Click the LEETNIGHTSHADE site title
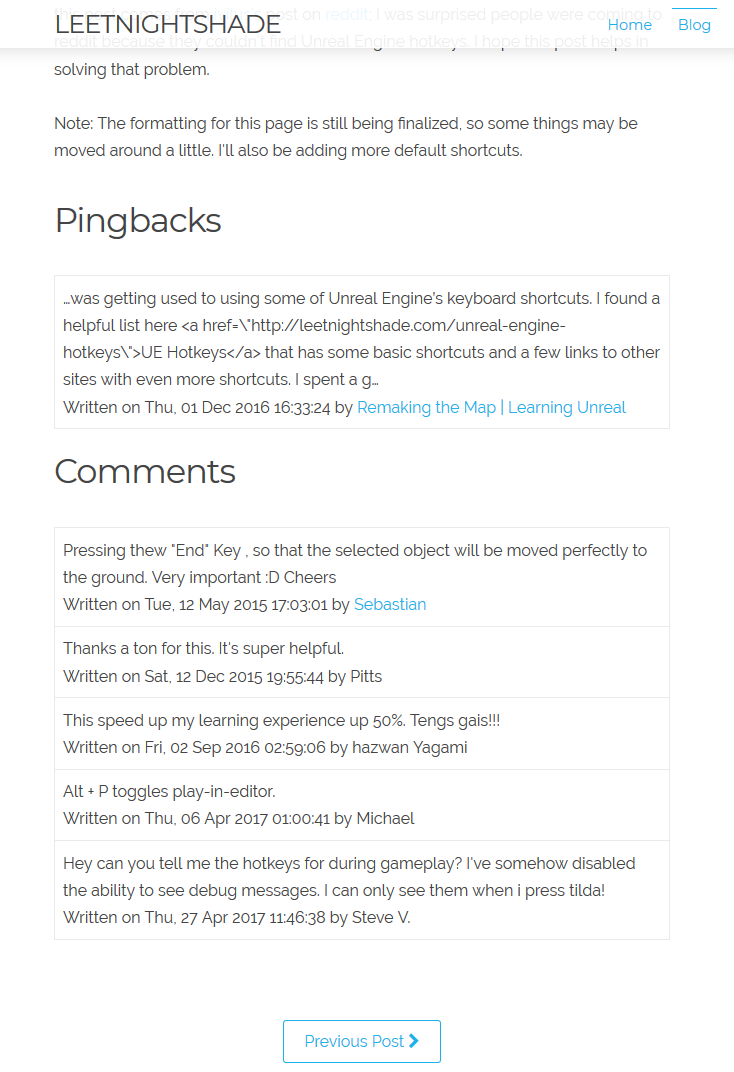This screenshot has width=734, height=1072. (168, 25)
